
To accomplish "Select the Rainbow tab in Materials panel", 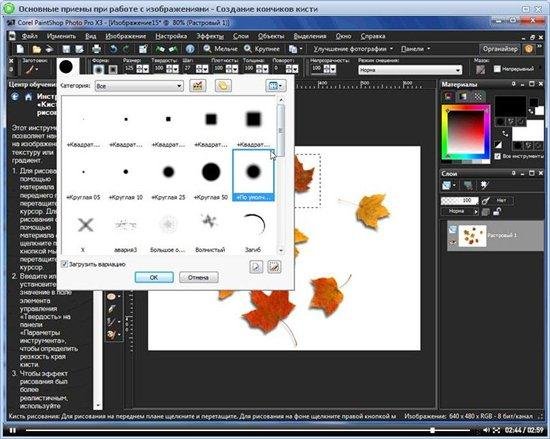I will (x=463, y=96).
